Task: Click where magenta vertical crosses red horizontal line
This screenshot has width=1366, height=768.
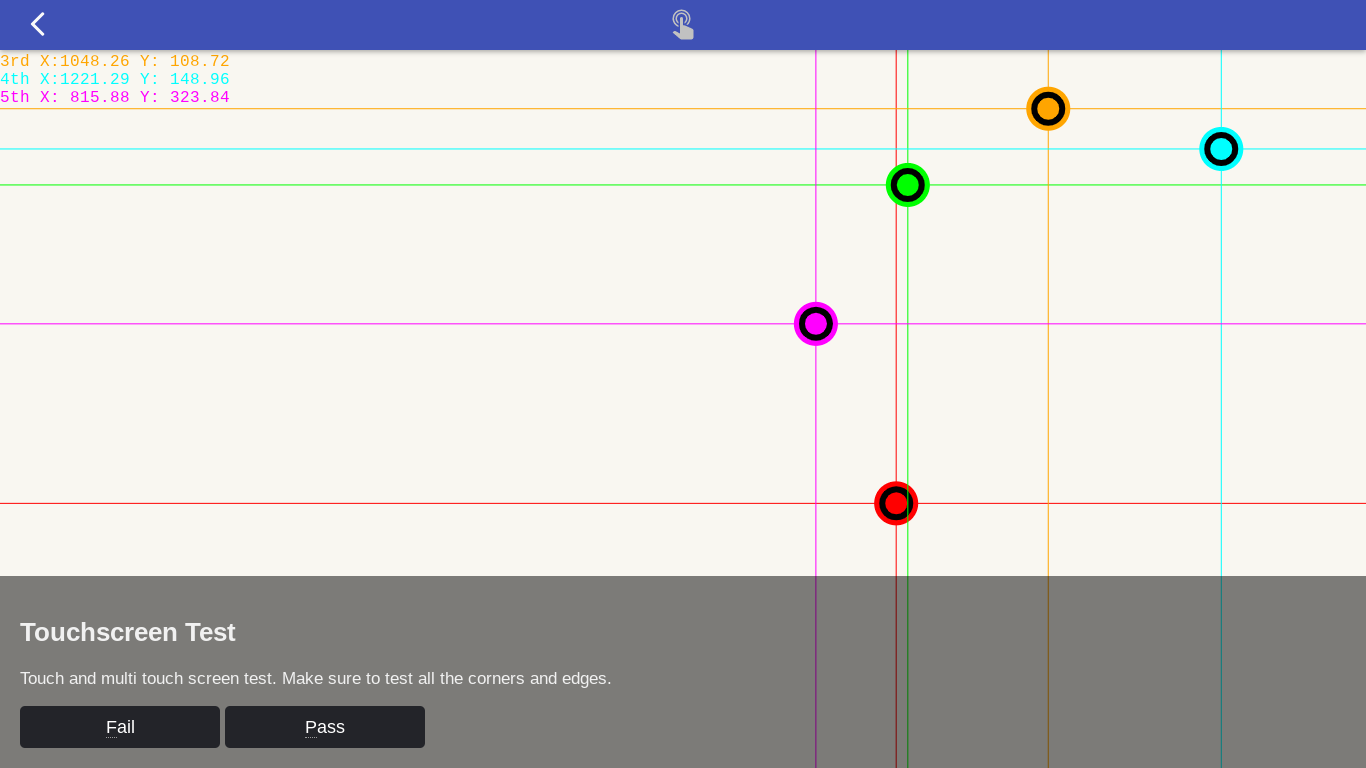Action: click(816, 503)
